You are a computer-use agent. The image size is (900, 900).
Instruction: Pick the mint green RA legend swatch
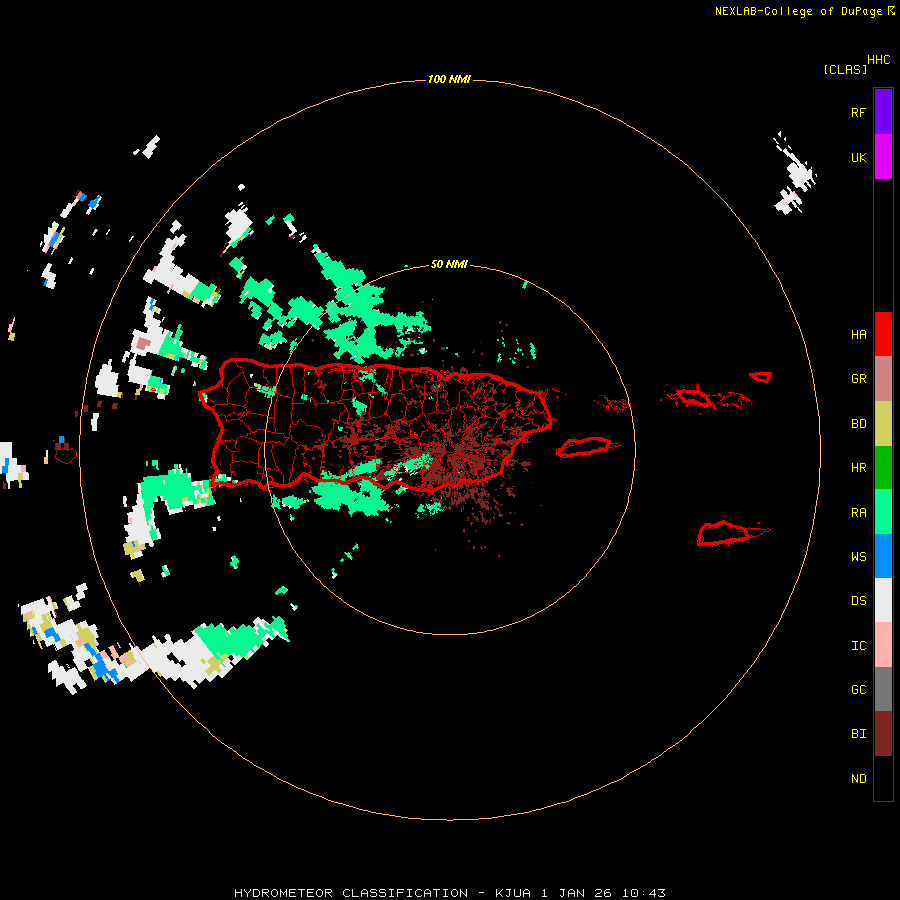click(x=883, y=512)
